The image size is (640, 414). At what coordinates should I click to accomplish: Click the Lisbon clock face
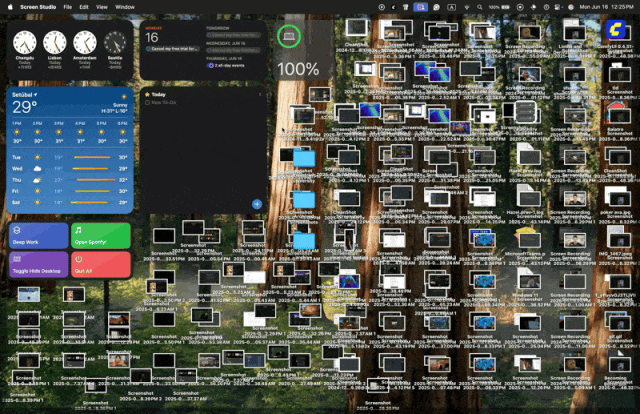[x=55, y=42]
